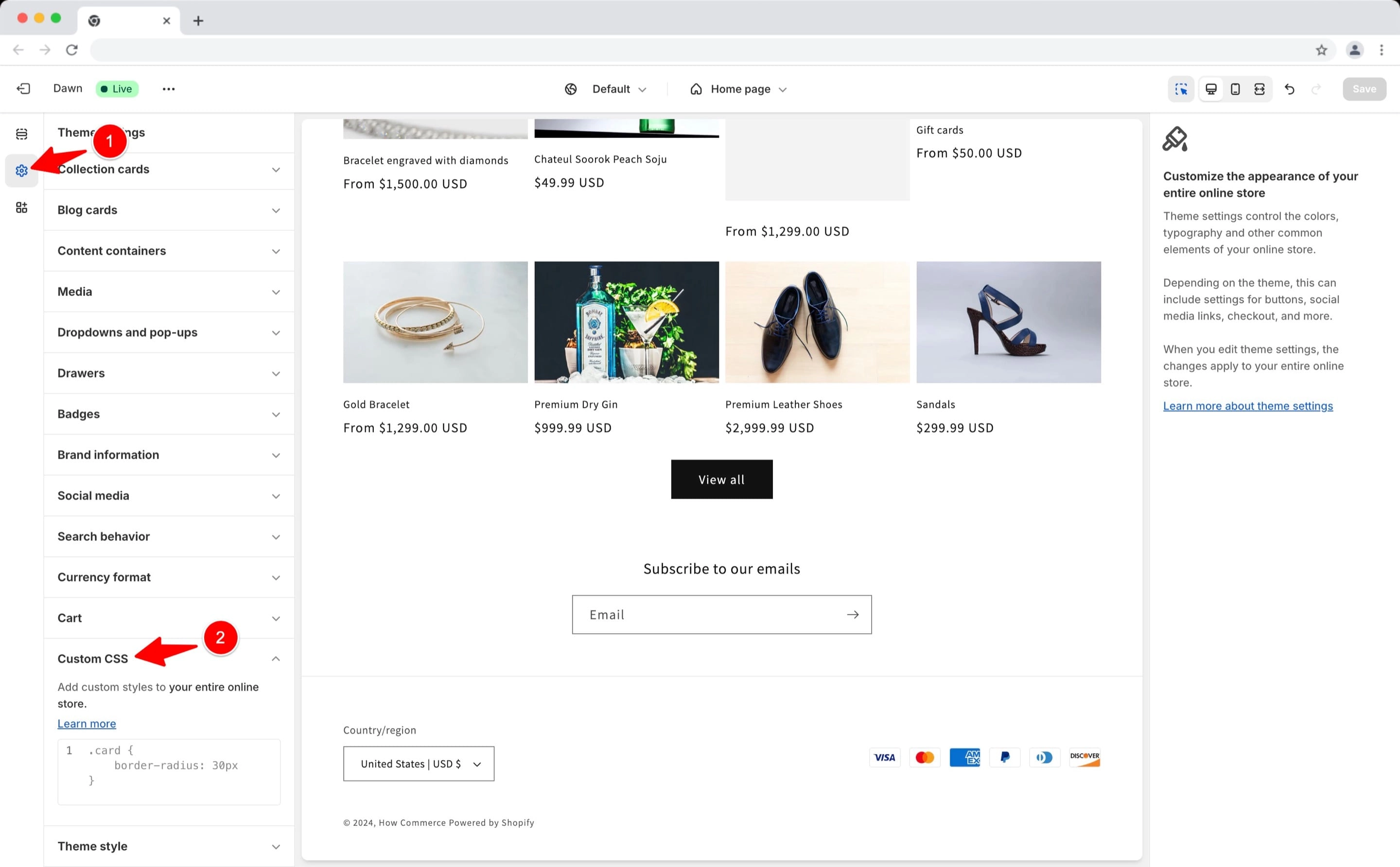The image size is (1400, 867).
Task: Expand the Drawers settings
Action: (x=169, y=373)
